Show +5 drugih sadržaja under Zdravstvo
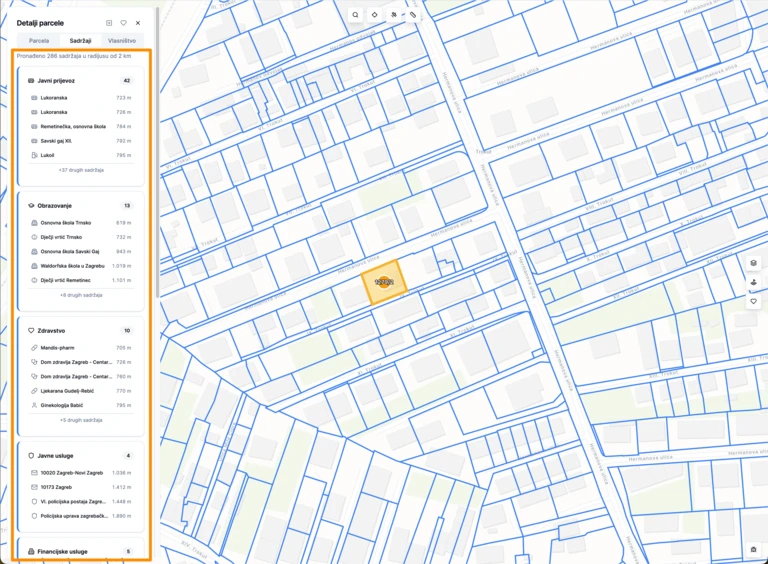 tap(82, 420)
